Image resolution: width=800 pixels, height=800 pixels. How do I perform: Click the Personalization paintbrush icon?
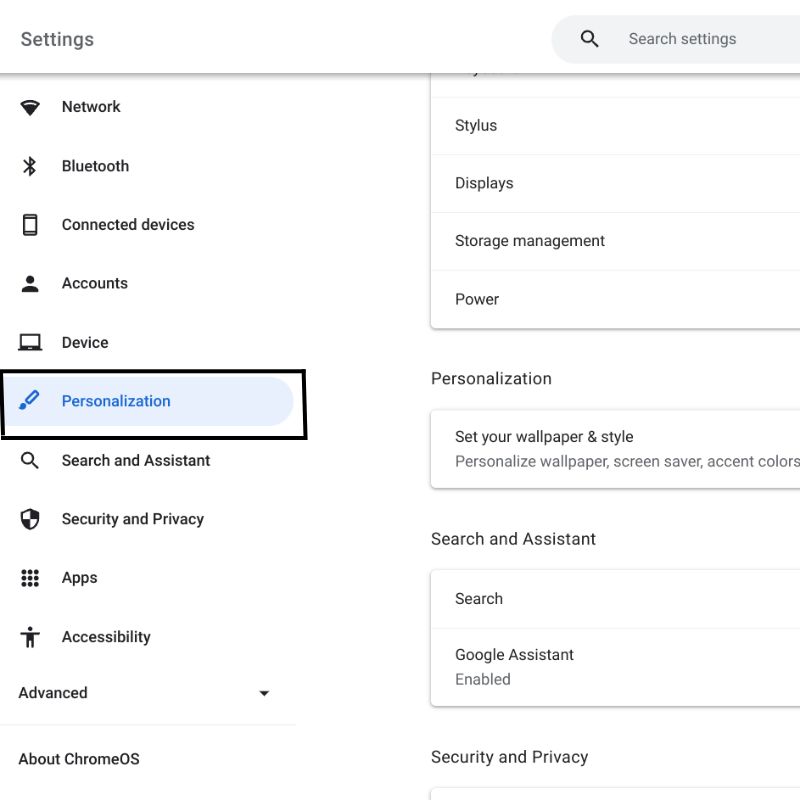coord(30,401)
